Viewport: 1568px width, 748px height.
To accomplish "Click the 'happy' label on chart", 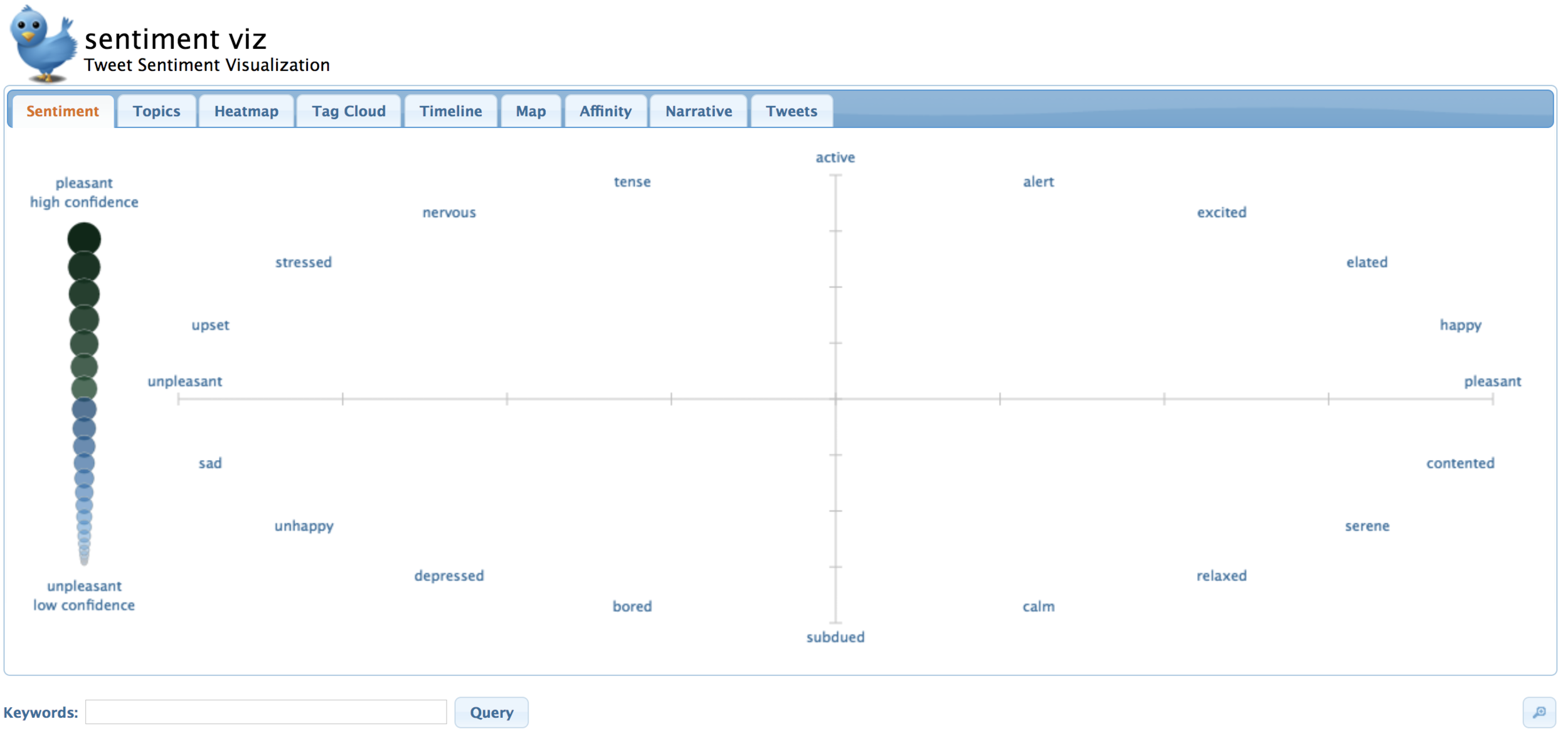I will point(1460,325).
